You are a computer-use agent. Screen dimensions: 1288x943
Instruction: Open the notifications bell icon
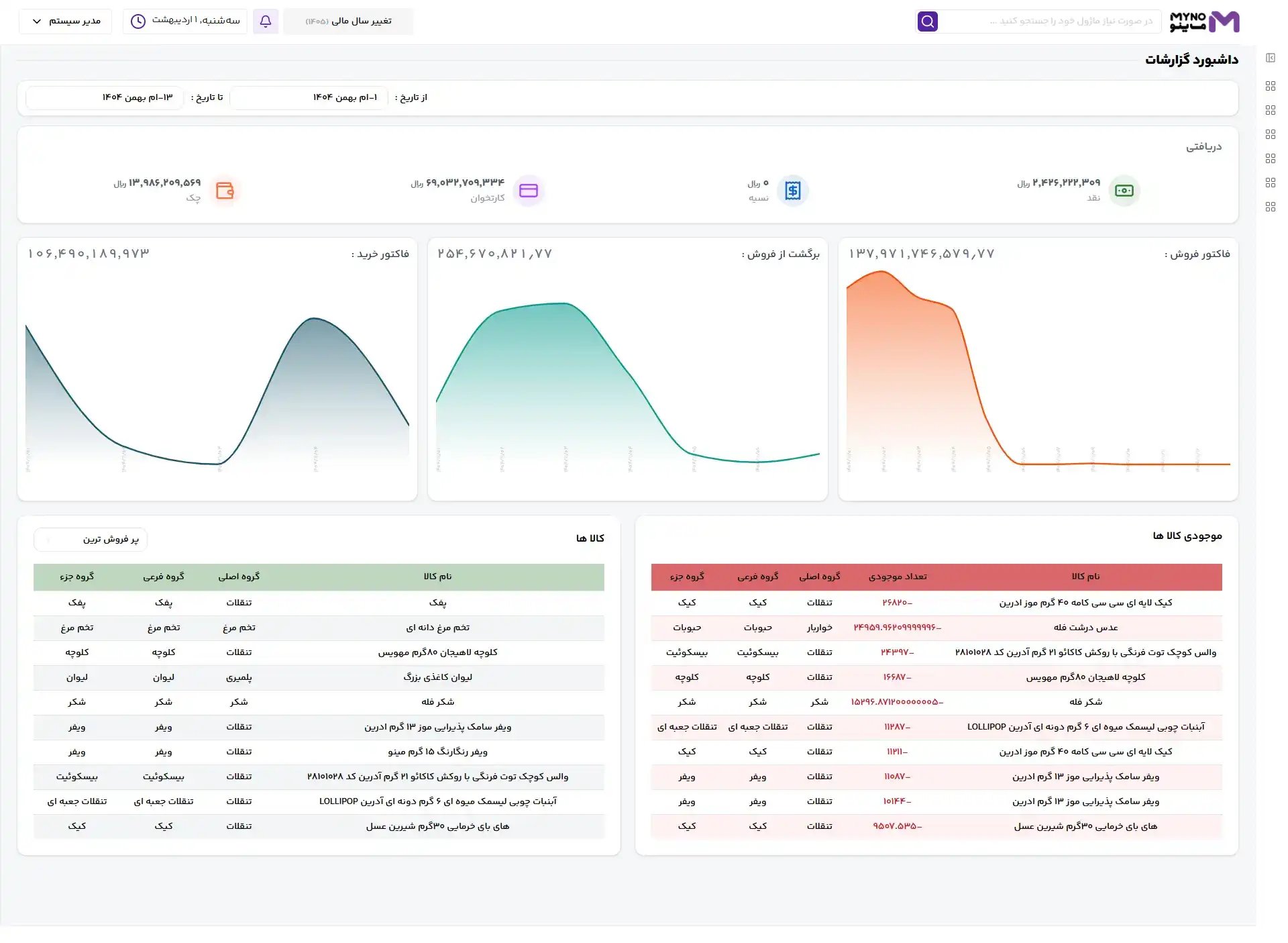pyautogui.click(x=266, y=21)
